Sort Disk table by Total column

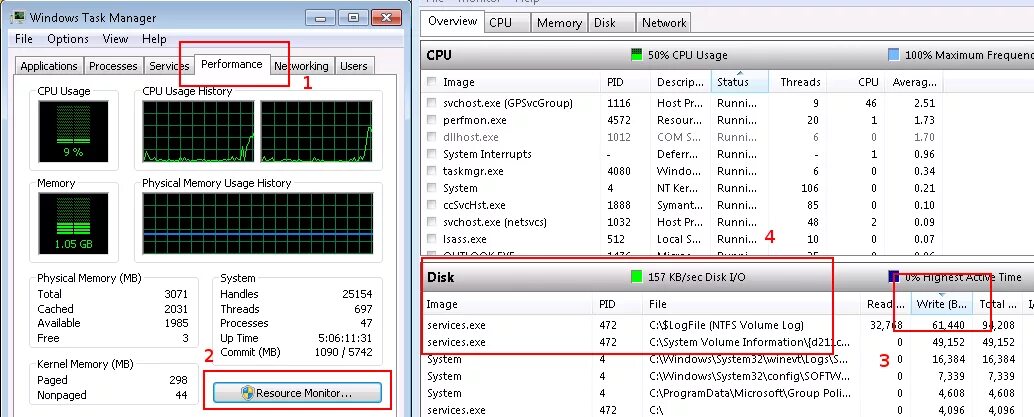997,304
